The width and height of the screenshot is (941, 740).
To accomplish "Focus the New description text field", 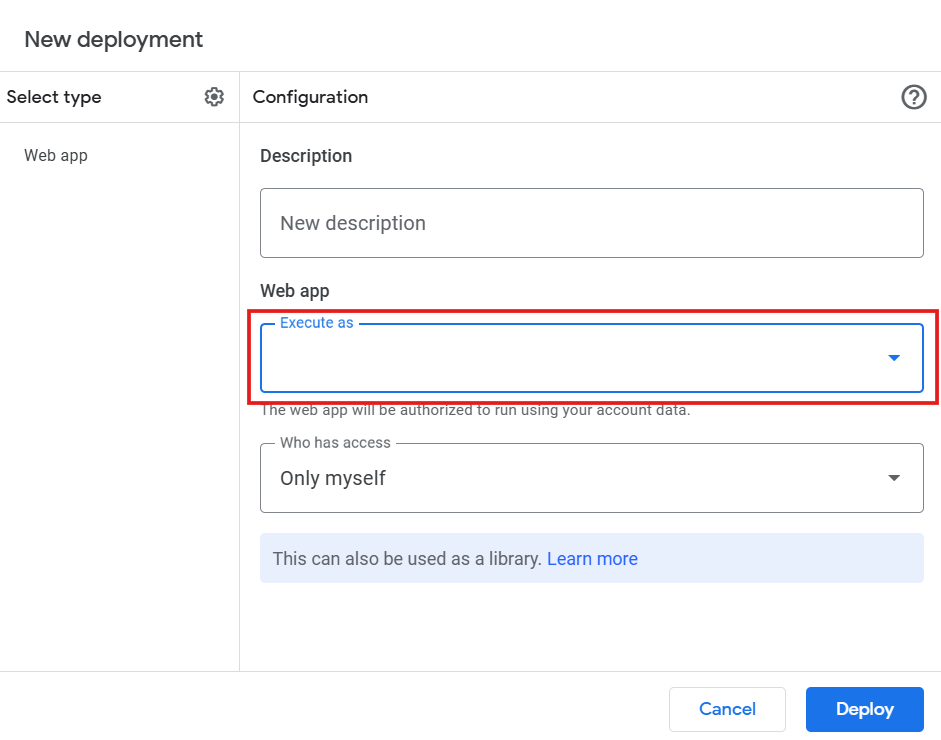I will coord(591,223).
